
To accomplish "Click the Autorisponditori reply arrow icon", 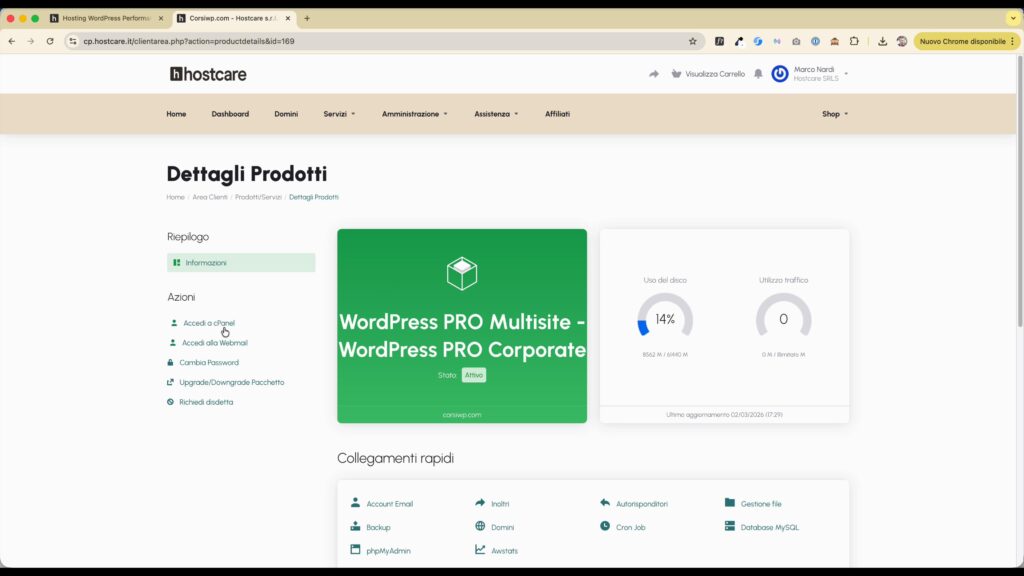I will [x=605, y=503].
